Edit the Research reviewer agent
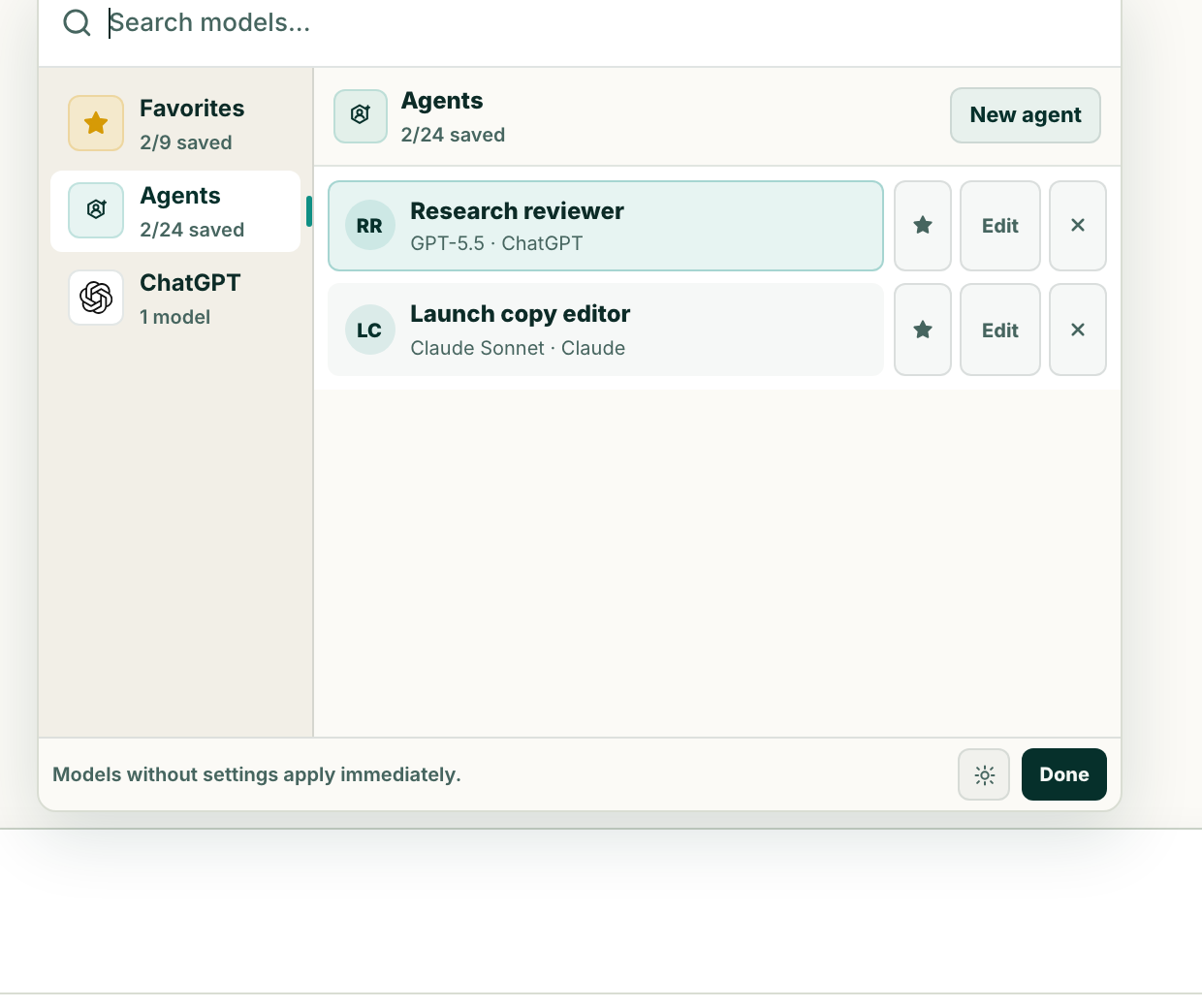Screen dimensions: 1202x1008 (x=1000, y=226)
